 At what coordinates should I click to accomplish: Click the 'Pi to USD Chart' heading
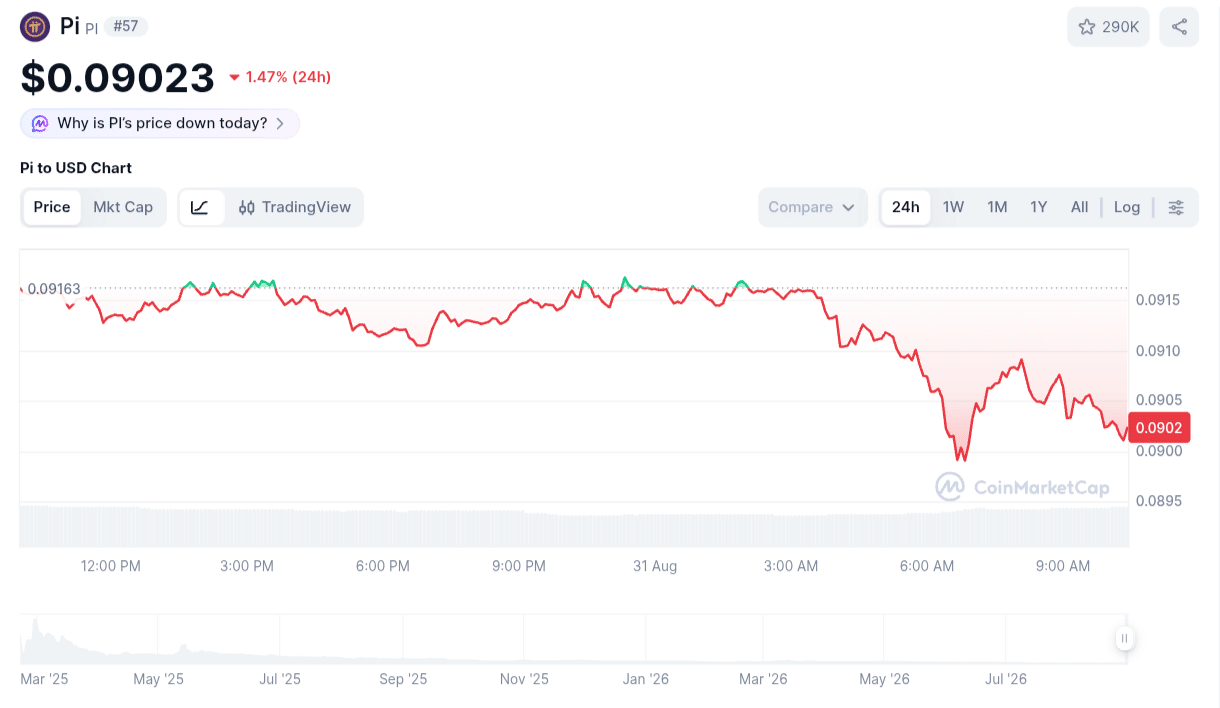(76, 168)
